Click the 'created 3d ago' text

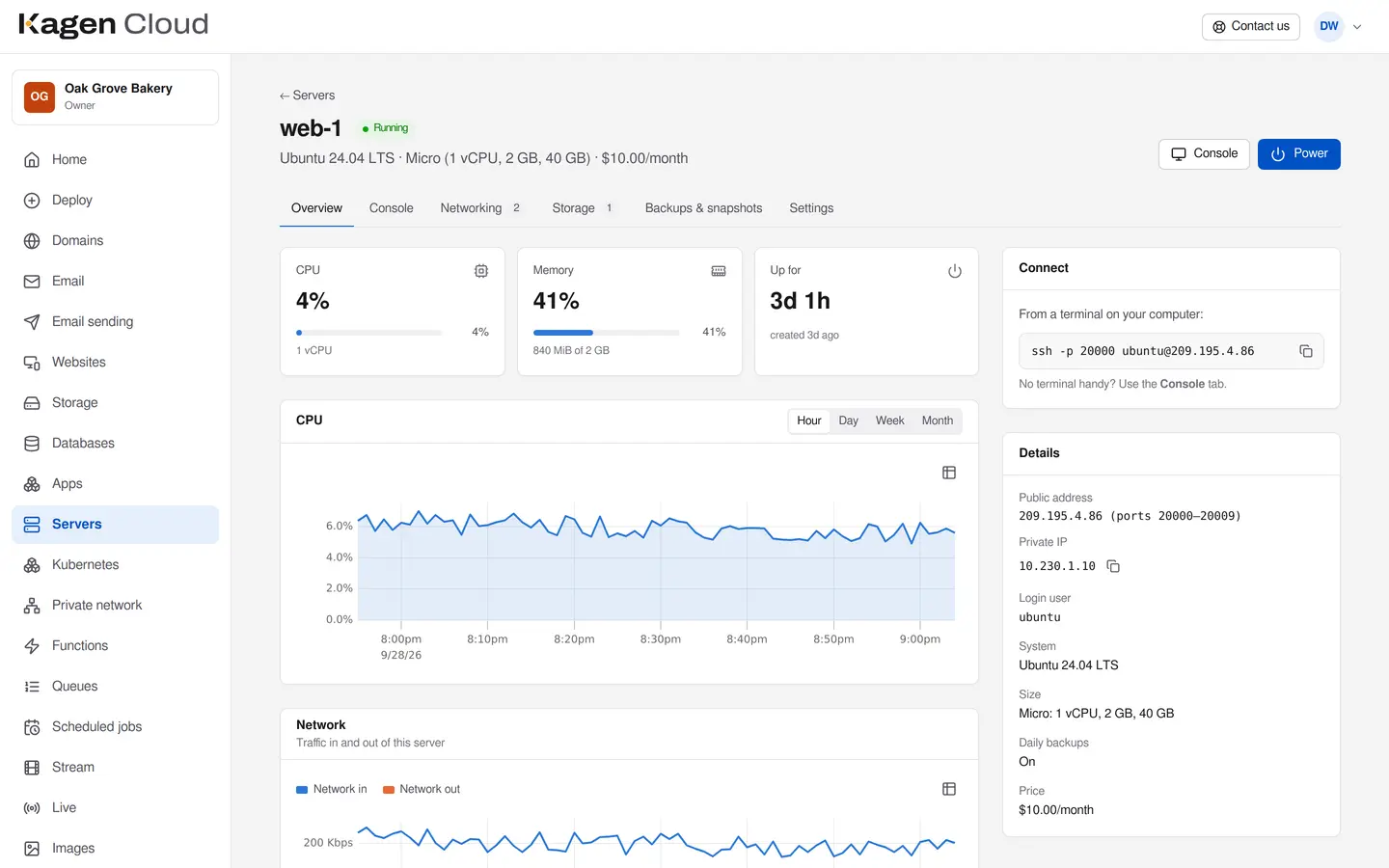click(804, 336)
